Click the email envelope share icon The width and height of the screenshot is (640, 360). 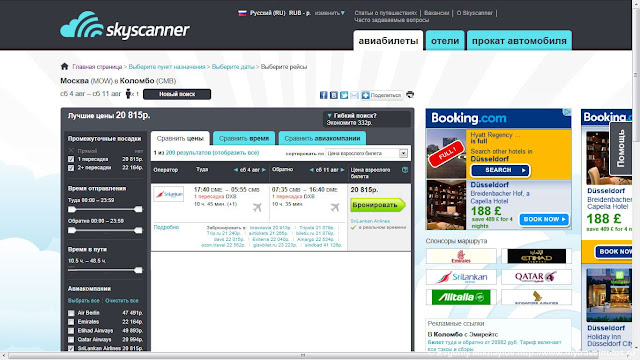pos(354,95)
